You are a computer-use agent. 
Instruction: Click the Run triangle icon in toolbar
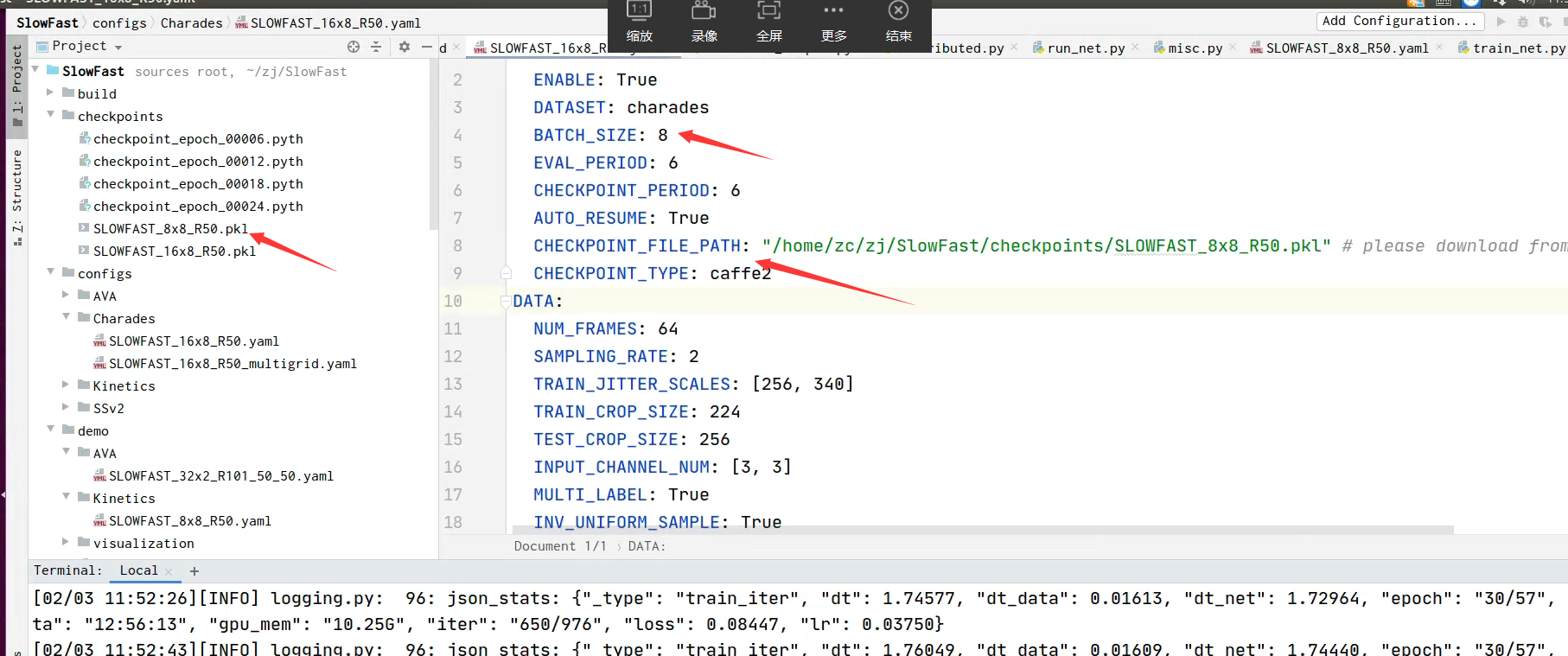(x=1501, y=22)
